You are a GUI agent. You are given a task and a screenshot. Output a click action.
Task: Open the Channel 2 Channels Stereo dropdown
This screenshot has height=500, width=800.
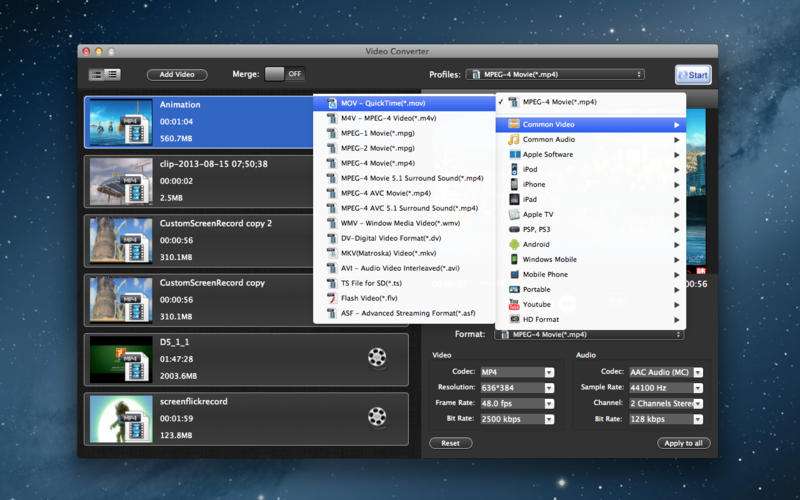click(666, 404)
